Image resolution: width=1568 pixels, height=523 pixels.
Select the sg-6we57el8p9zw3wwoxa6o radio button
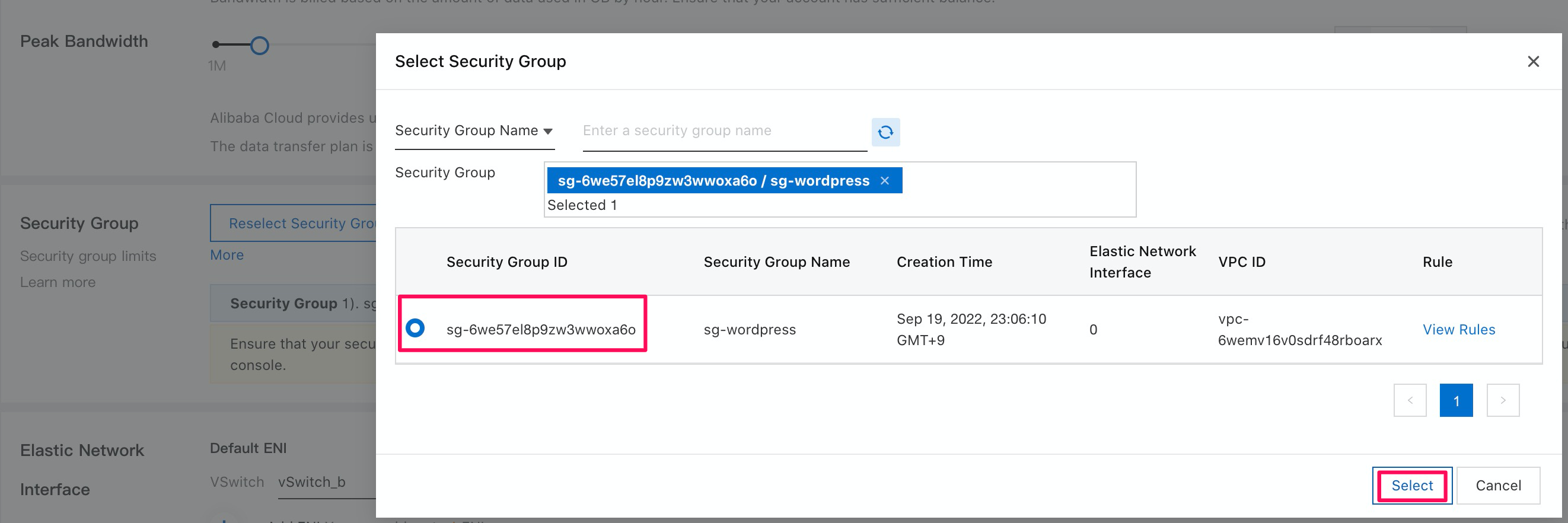[415, 328]
